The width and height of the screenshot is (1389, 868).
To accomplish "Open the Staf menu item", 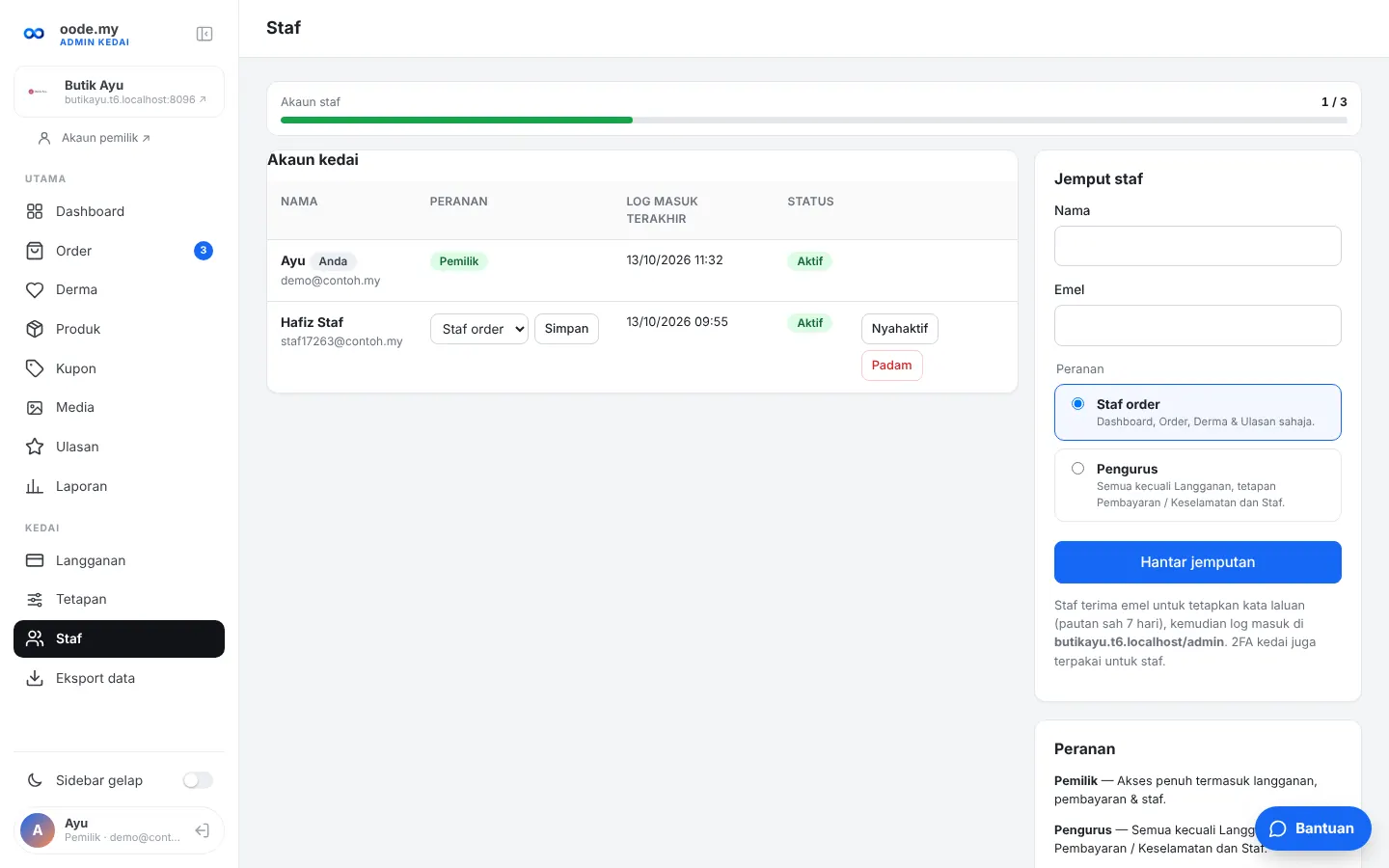I will click(x=120, y=638).
